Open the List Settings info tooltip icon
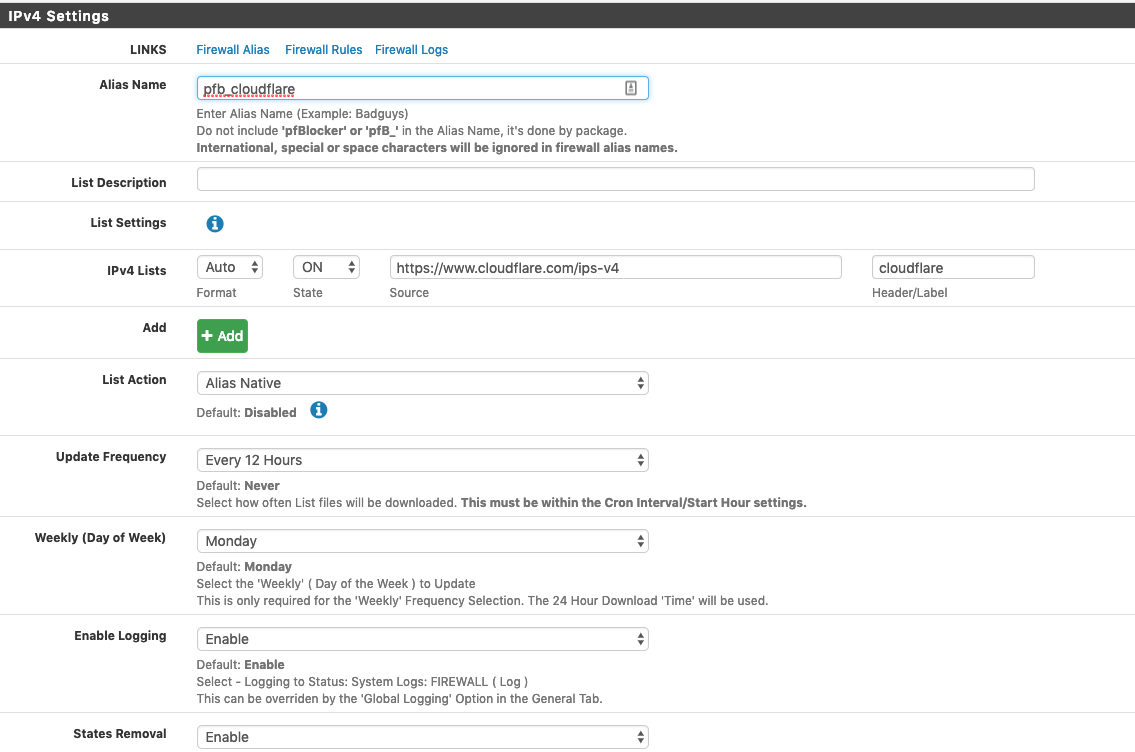This screenshot has height=752, width=1135. click(x=215, y=224)
